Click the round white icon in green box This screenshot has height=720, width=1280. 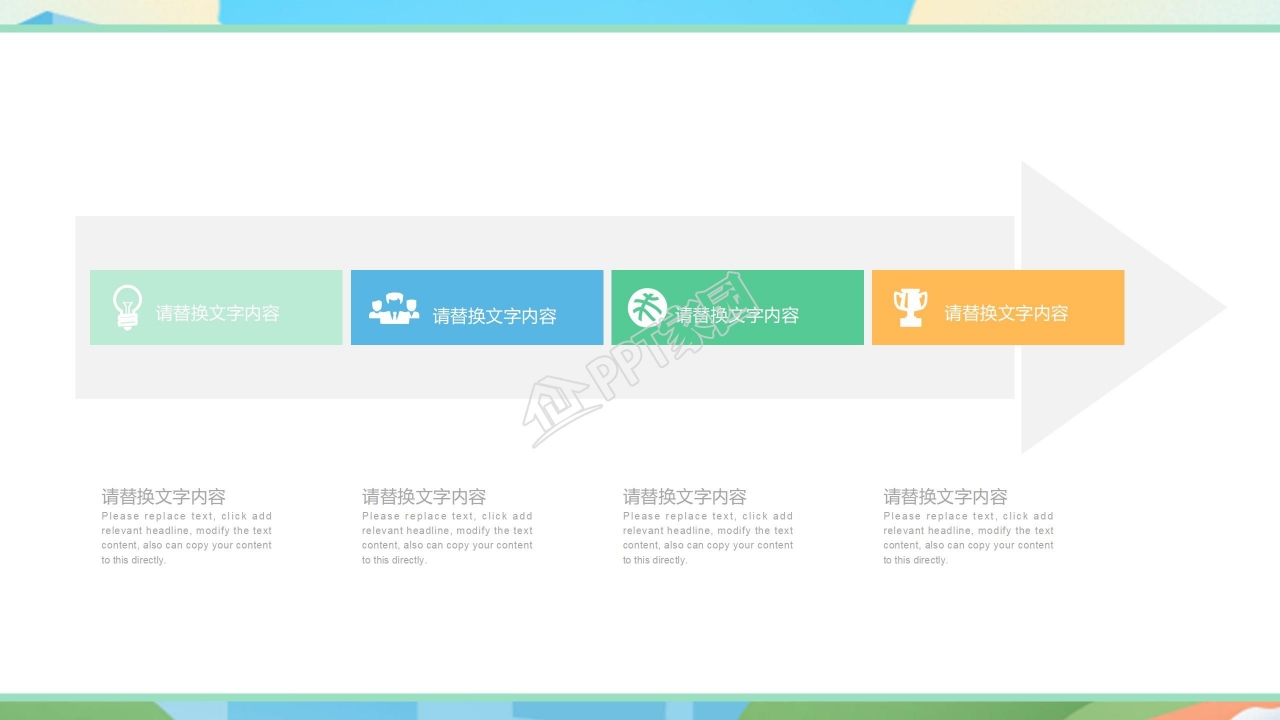tap(647, 307)
